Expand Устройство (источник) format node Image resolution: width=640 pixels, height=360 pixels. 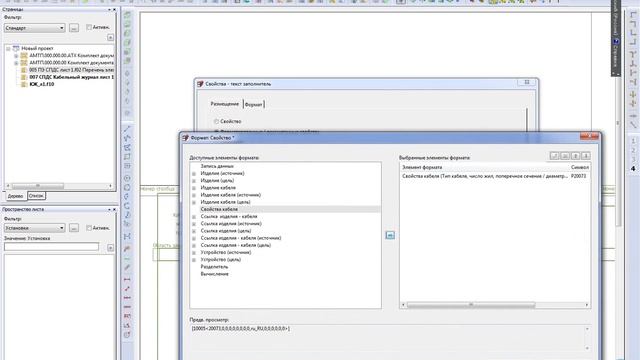194,253
